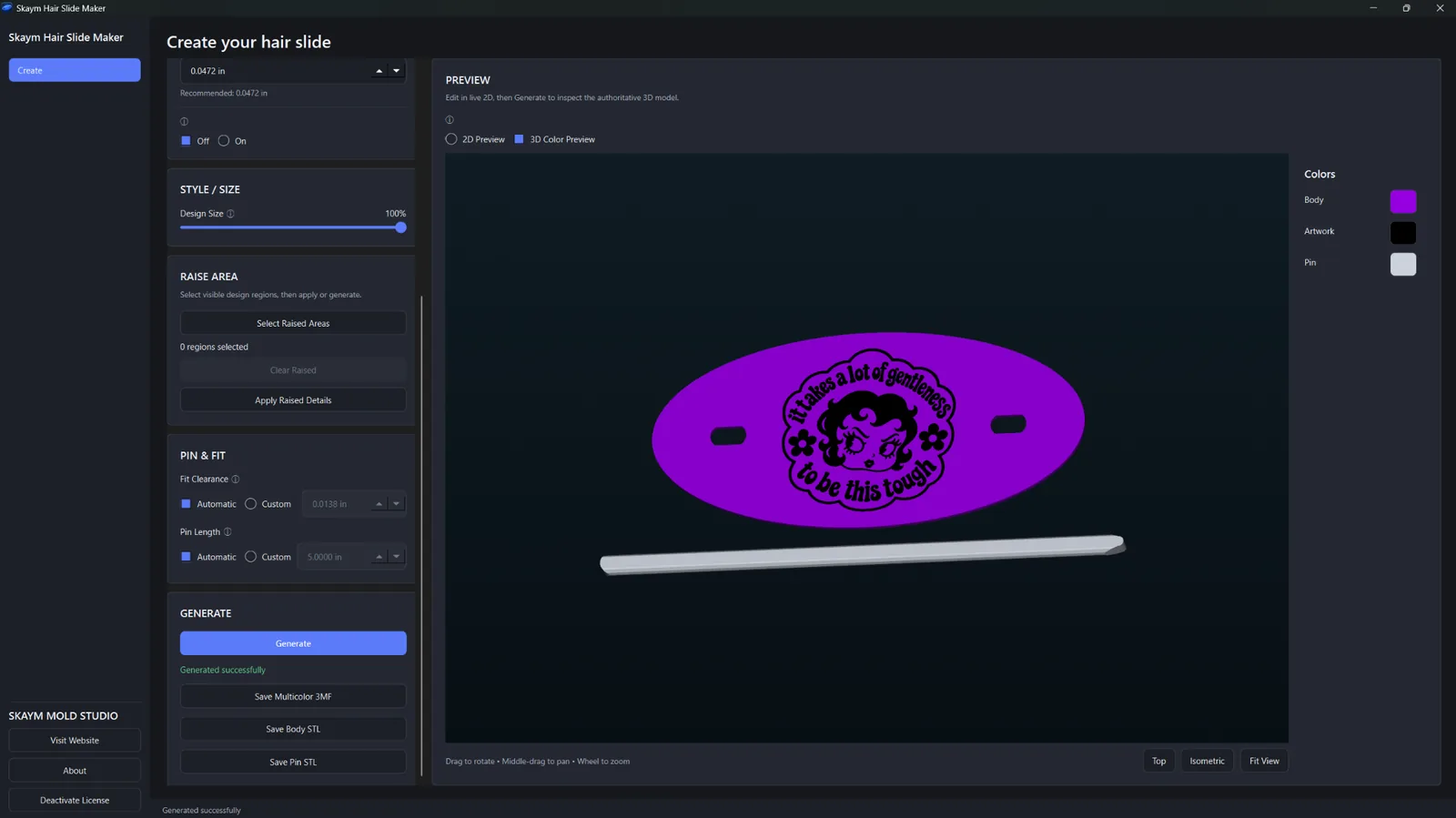The height and width of the screenshot is (818, 1456).
Task: Click the info icon beside Fit Clearance
Action: (x=236, y=480)
